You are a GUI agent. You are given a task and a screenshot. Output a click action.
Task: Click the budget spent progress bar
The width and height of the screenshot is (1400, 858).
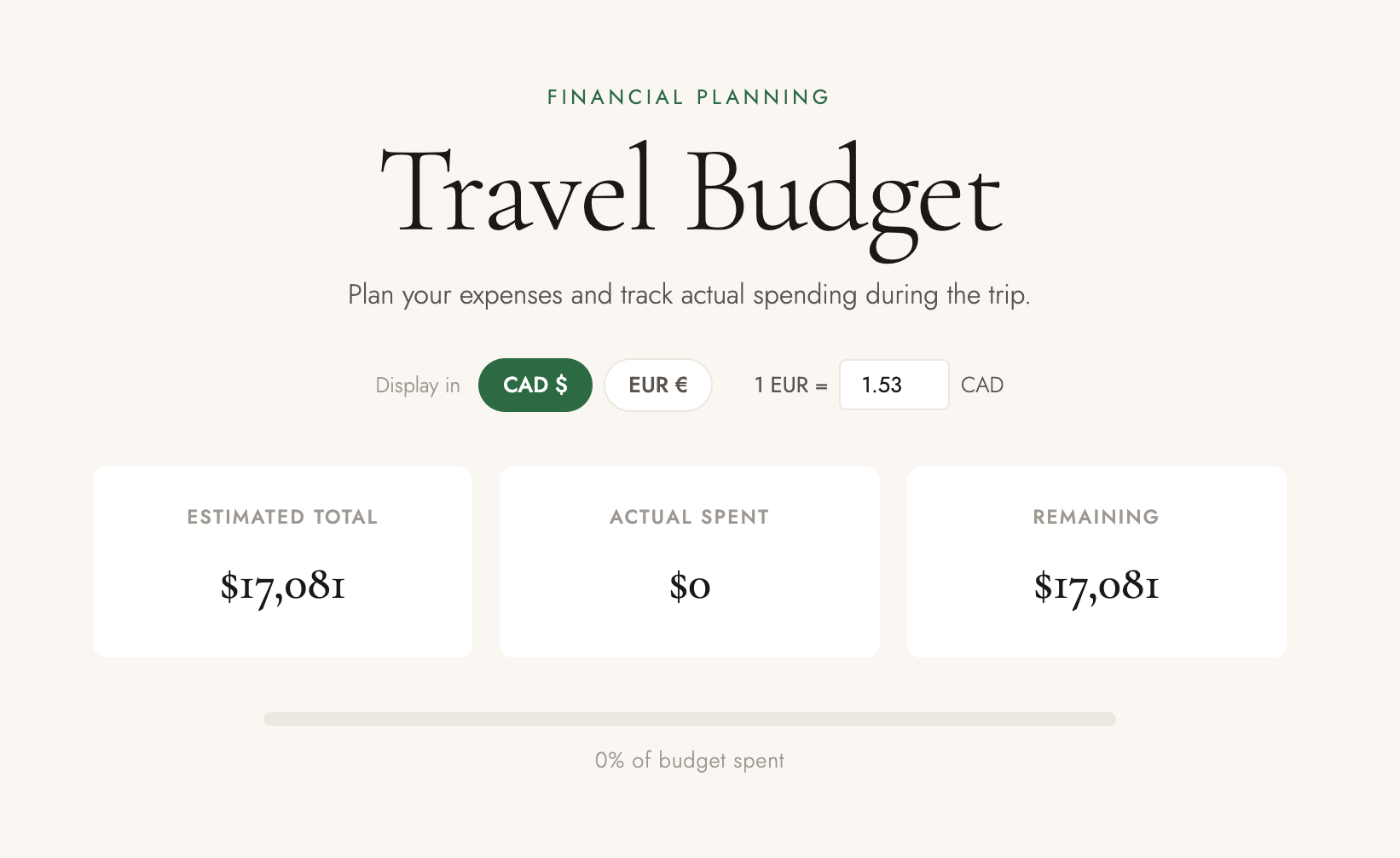[689, 719]
